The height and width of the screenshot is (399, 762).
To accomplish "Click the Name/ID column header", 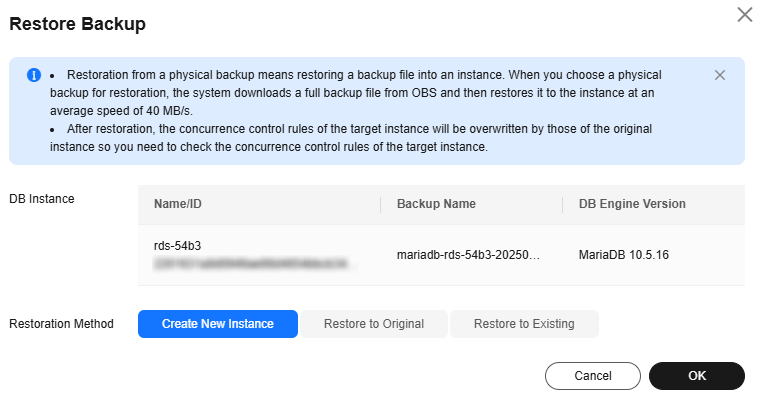I will [x=177, y=204].
